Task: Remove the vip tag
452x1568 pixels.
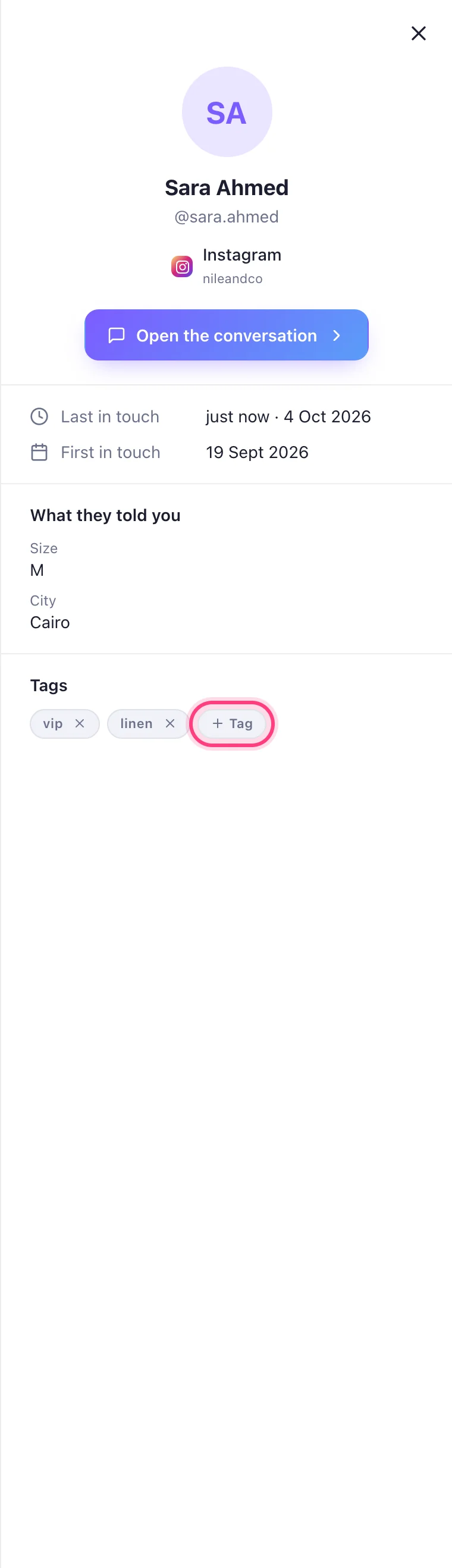Action: click(x=80, y=723)
